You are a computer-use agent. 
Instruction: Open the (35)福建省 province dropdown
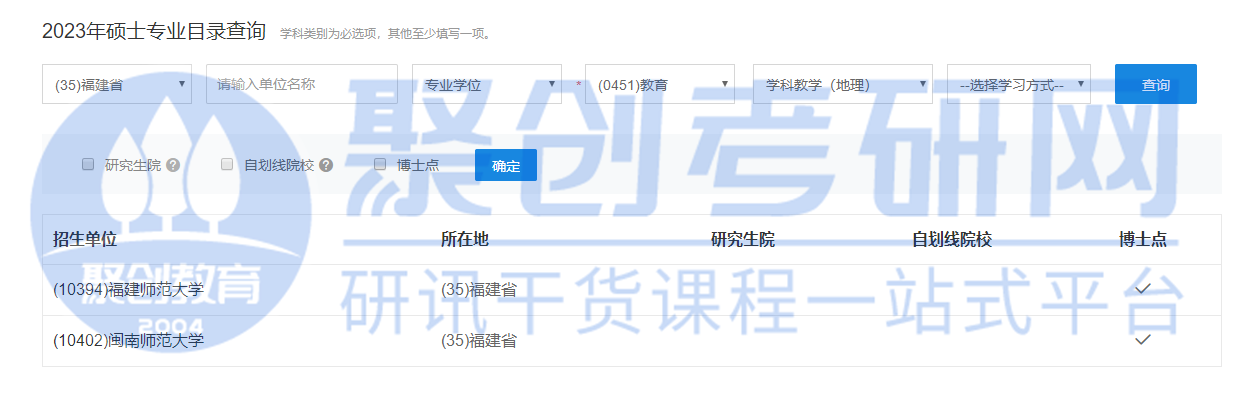pyautogui.click(x=117, y=84)
